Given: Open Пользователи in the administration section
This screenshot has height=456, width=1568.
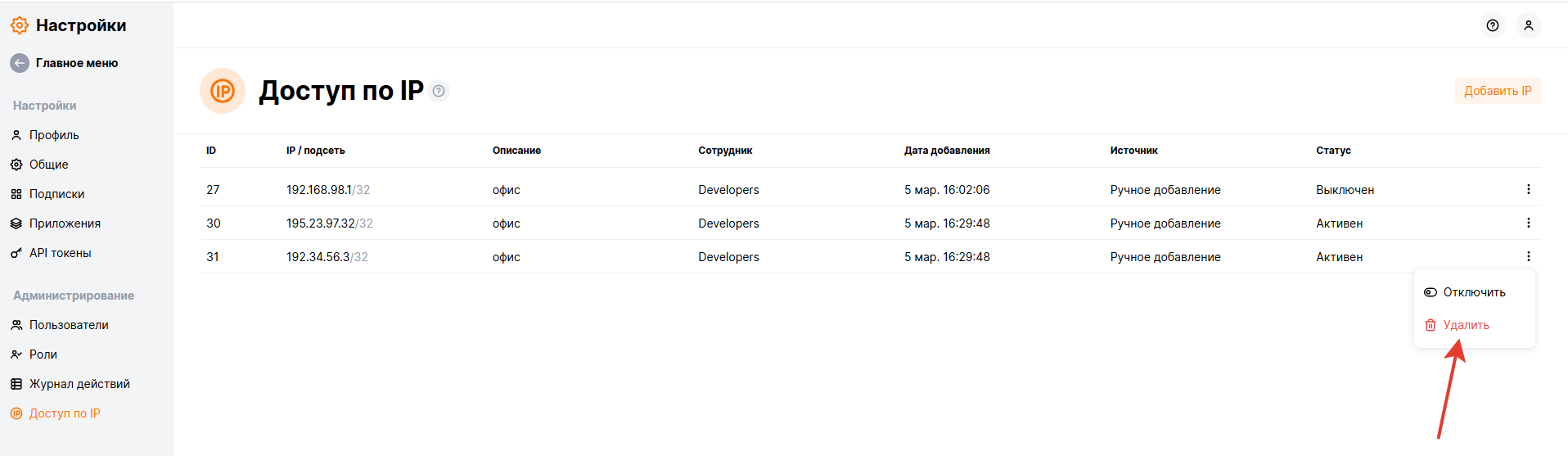Looking at the screenshot, I should [x=69, y=325].
